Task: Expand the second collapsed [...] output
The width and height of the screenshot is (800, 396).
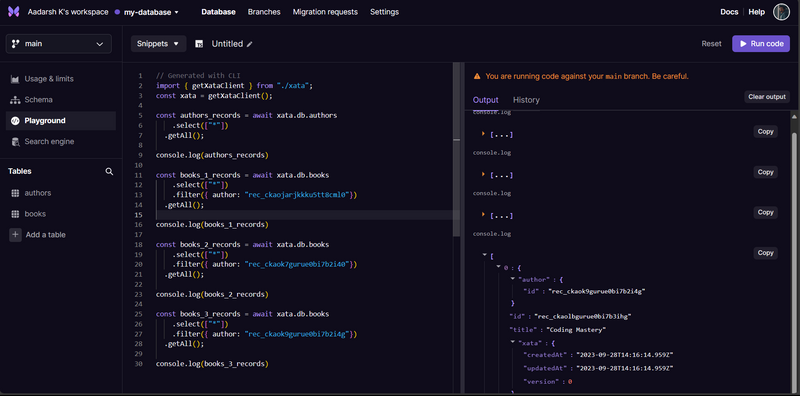Action: coord(483,175)
